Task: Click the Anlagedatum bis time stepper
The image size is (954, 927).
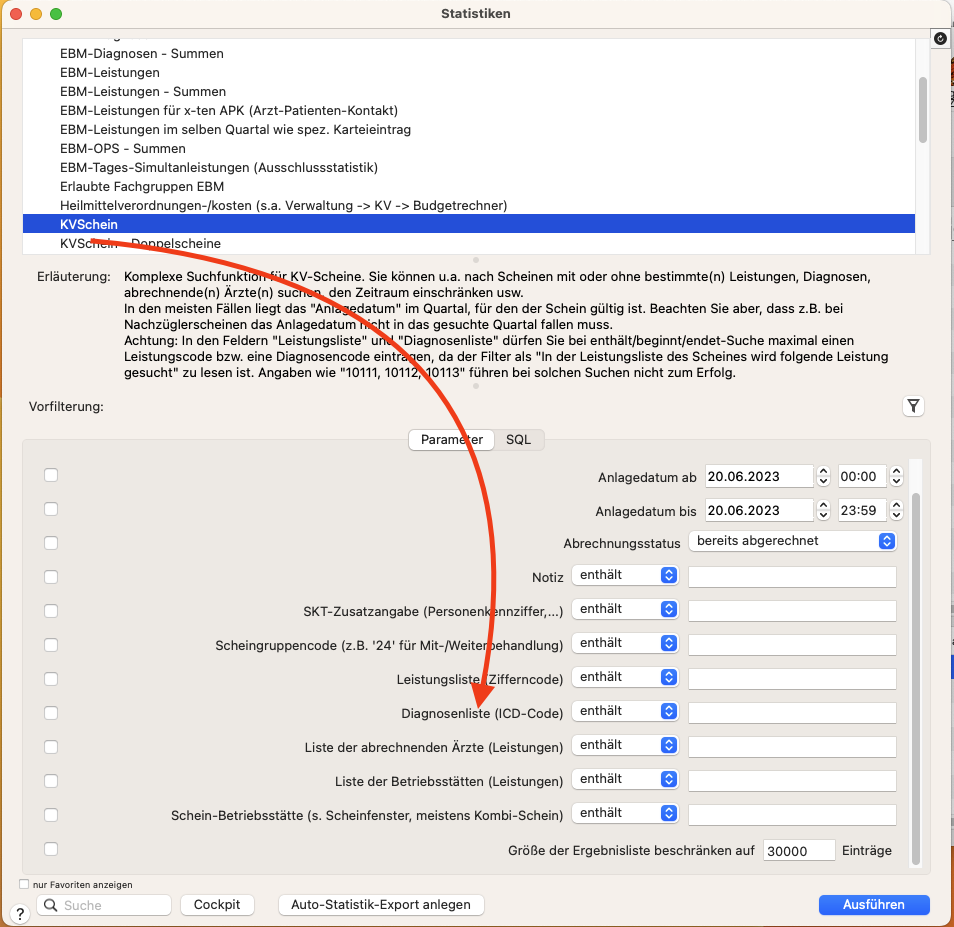Action: point(896,510)
